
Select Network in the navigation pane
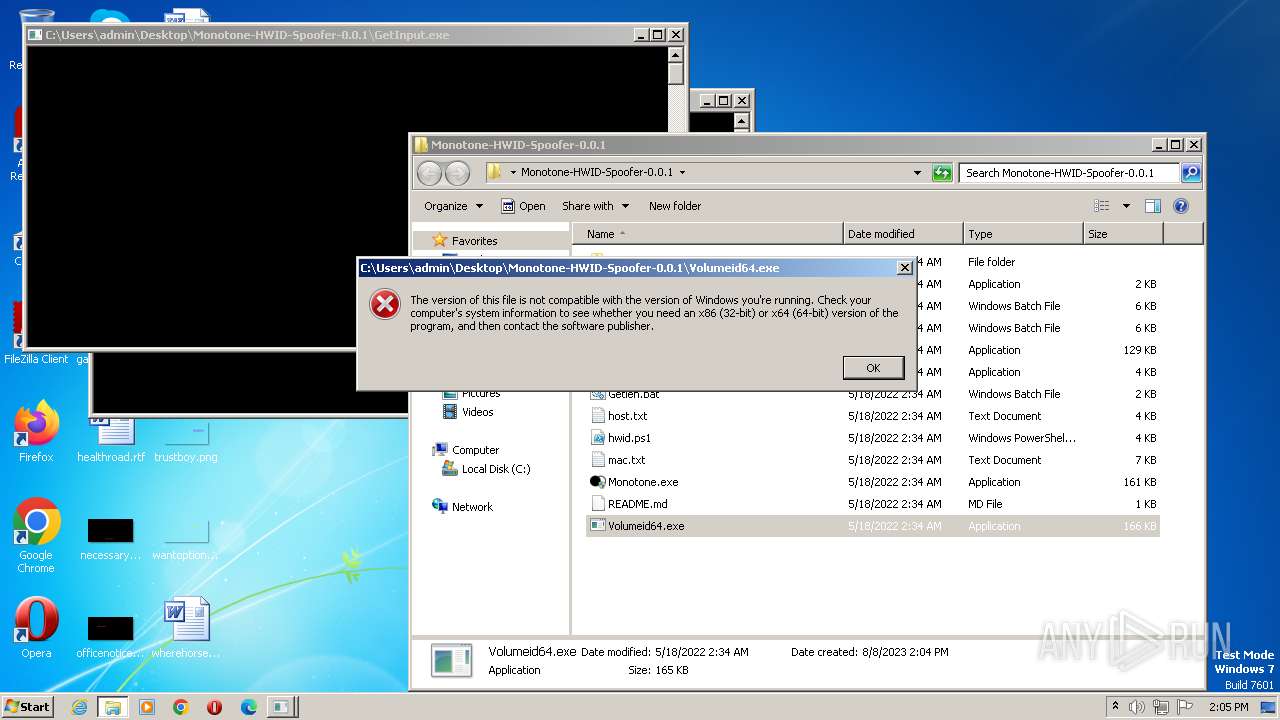tap(472, 507)
